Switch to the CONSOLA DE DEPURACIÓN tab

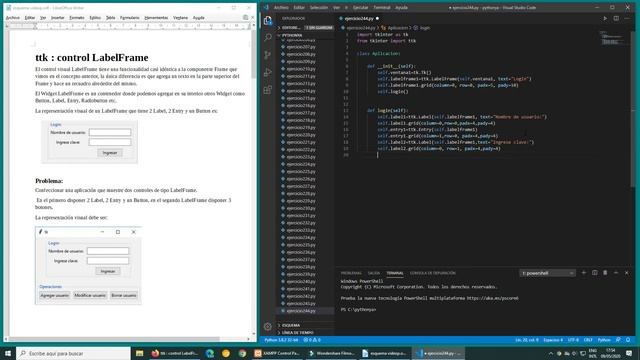(x=433, y=273)
